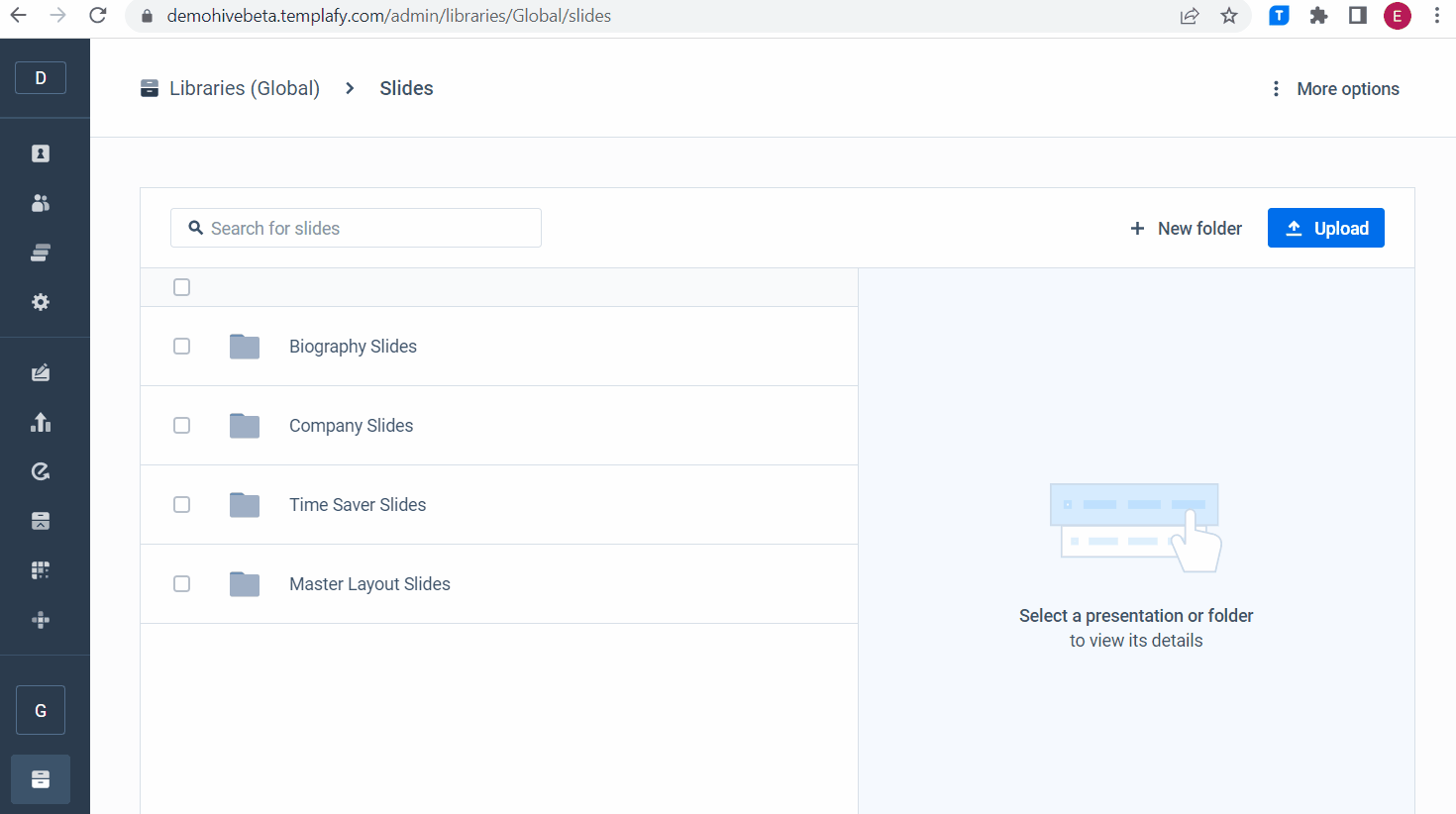
Task: Open the edit pencil sidebar icon
Action: pos(41,372)
